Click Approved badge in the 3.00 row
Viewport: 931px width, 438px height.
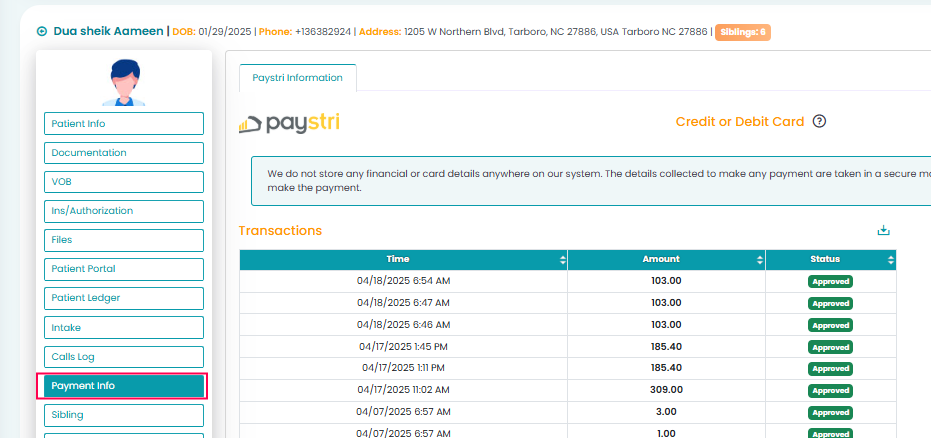(830, 412)
